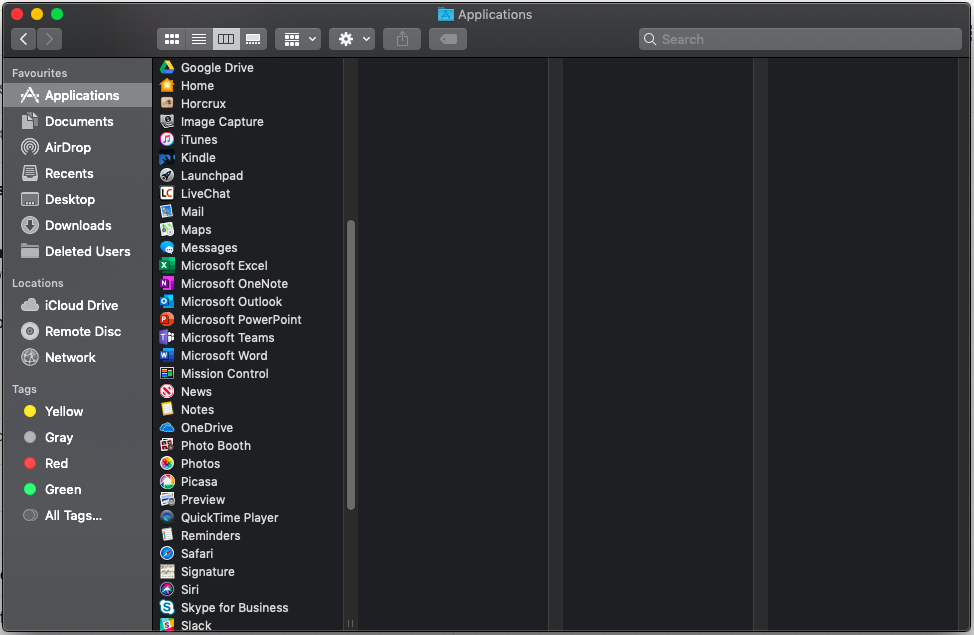Click the Safari app icon

(x=167, y=554)
